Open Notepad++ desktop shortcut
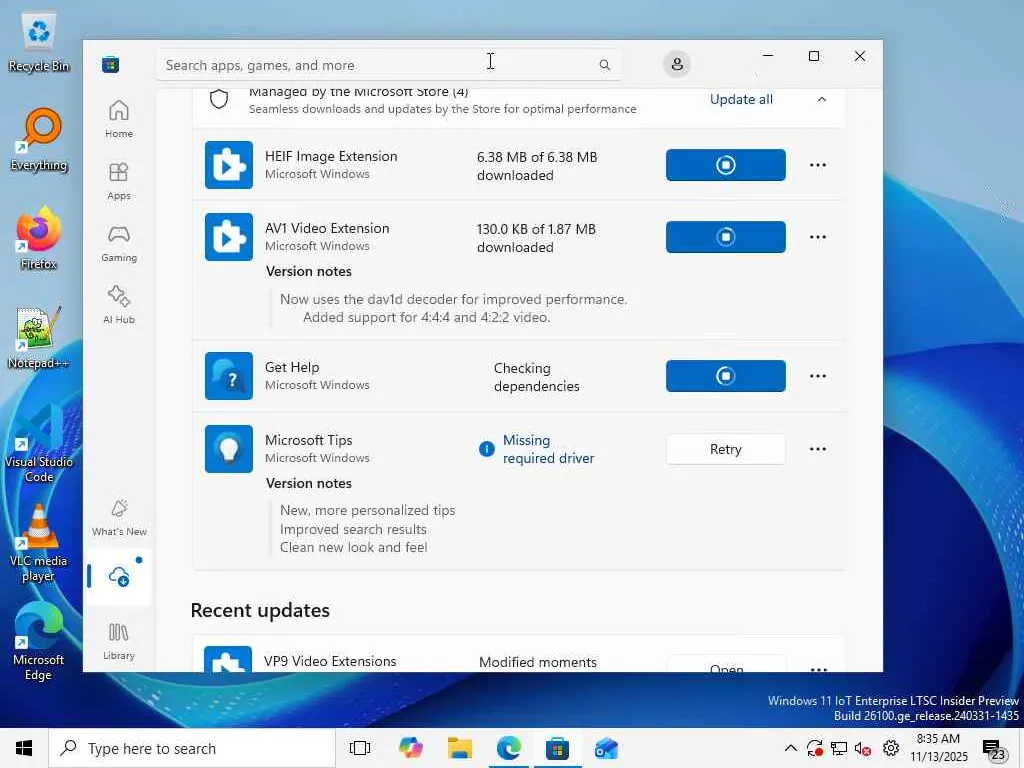The width and height of the screenshot is (1024, 768). [x=39, y=337]
